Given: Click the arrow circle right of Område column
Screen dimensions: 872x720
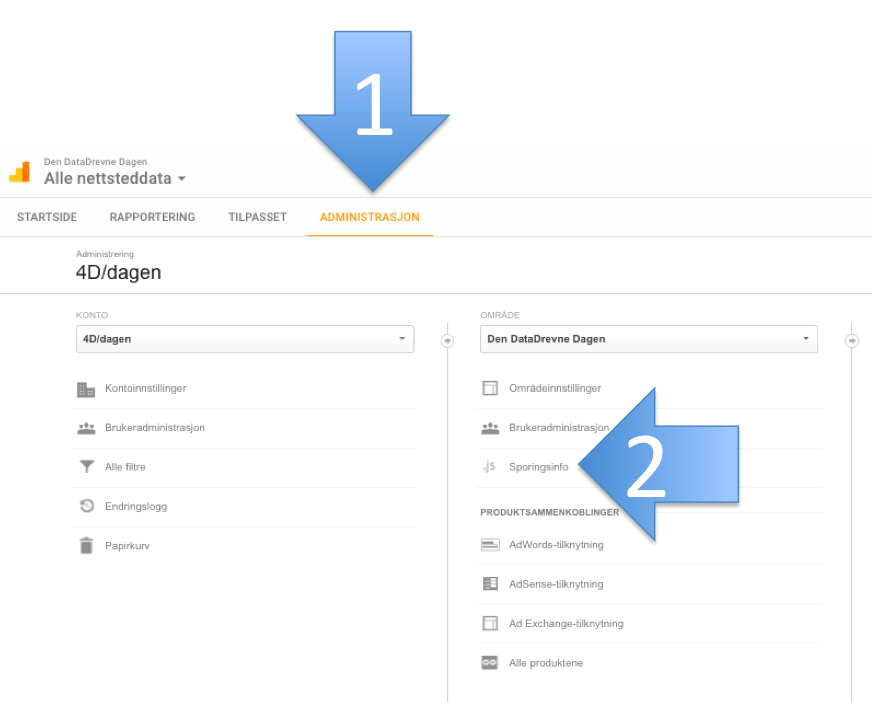Looking at the screenshot, I should (851, 340).
